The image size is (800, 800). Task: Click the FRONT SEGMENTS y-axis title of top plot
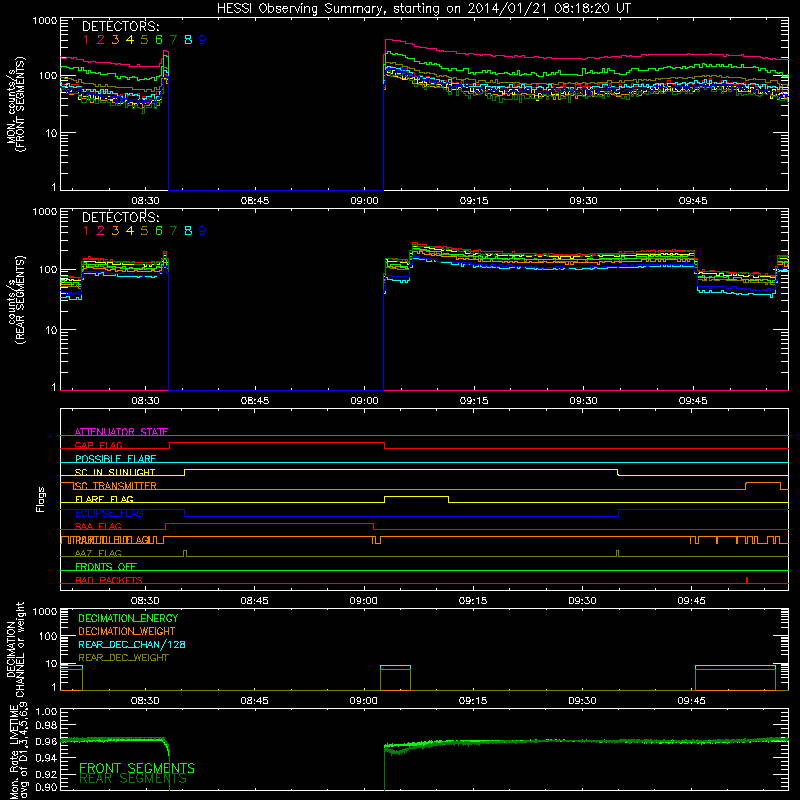(20, 105)
